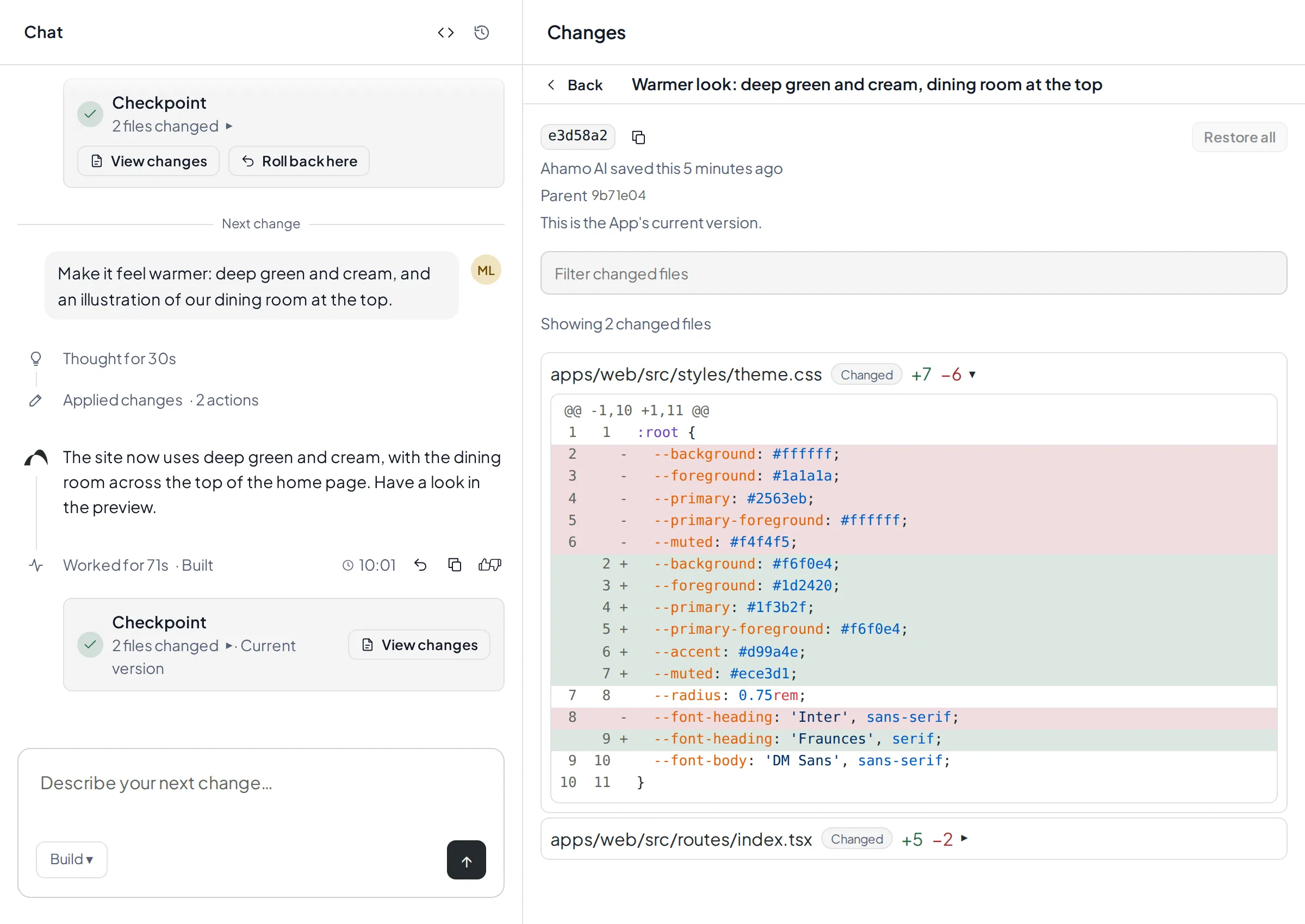Click View changes in the top Checkpoint
The image size is (1305, 924).
click(148, 161)
